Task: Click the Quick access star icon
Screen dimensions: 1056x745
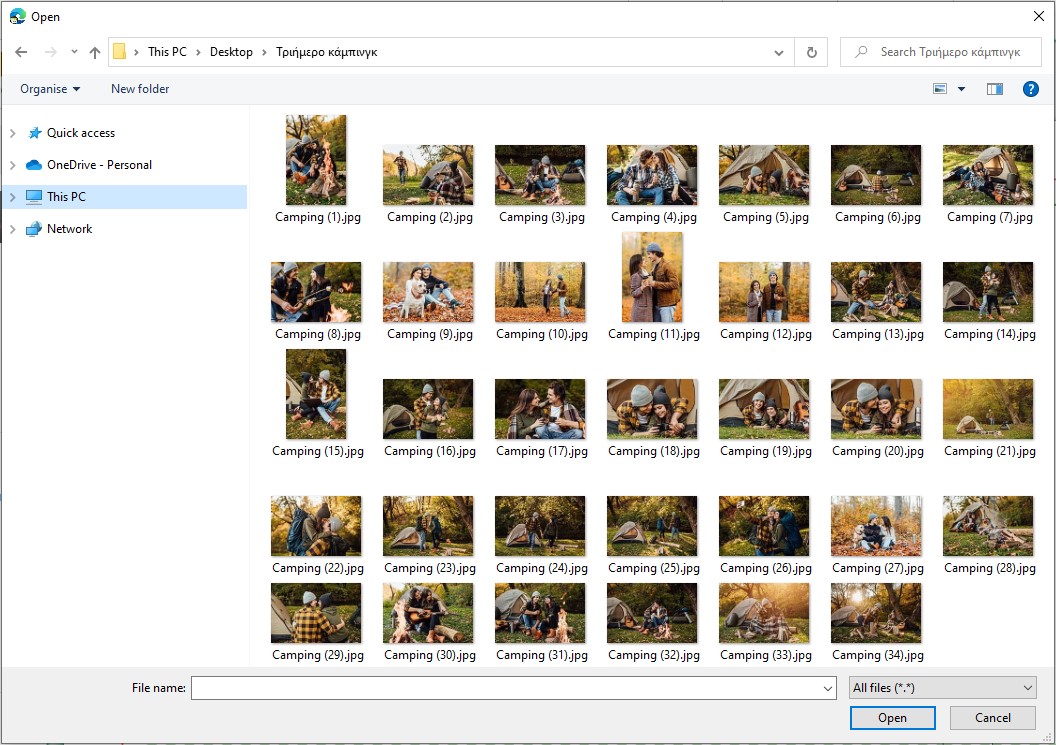Action: [35, 133]
